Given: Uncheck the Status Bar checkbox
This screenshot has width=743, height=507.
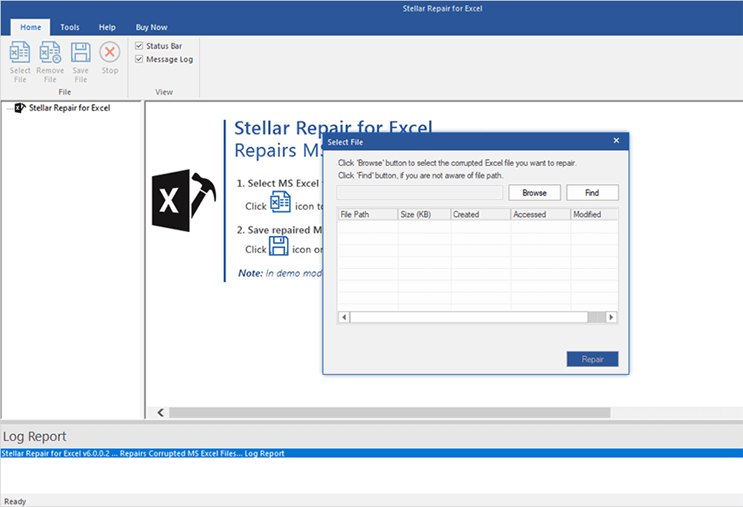Looking at the screenshot, I should [x=139, y=46].
